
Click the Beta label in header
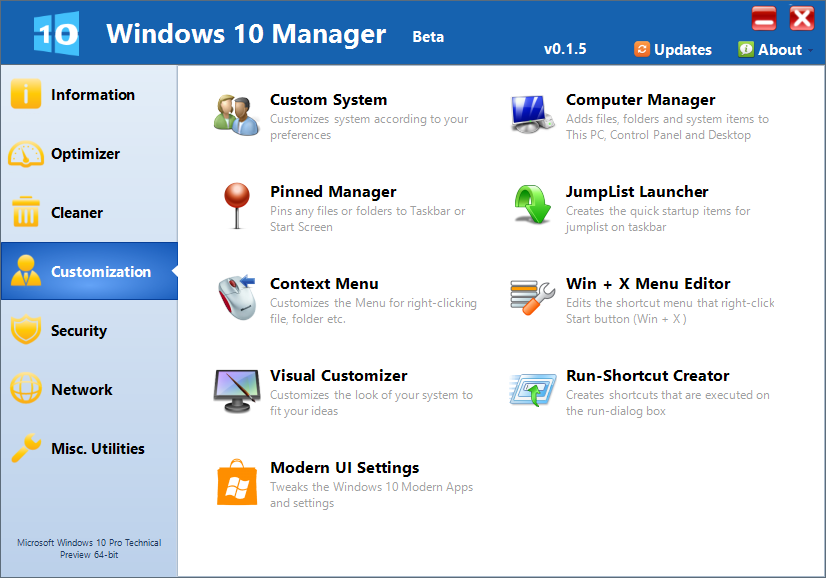tap(428, 37)
